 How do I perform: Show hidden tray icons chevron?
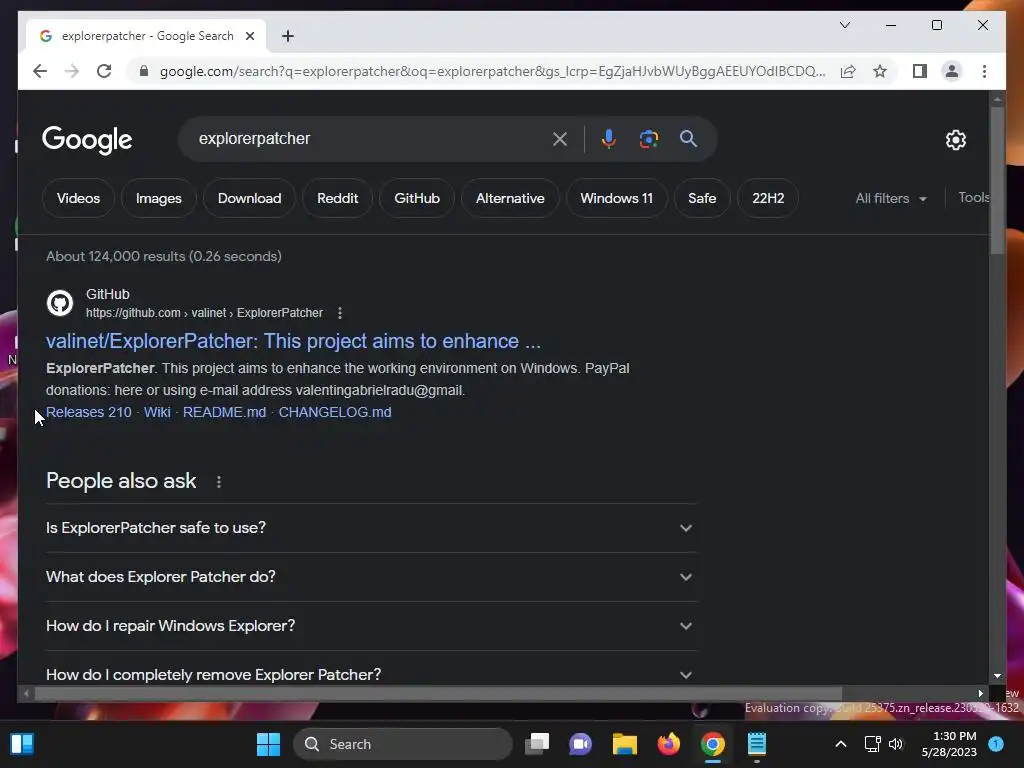coord(841,744)
